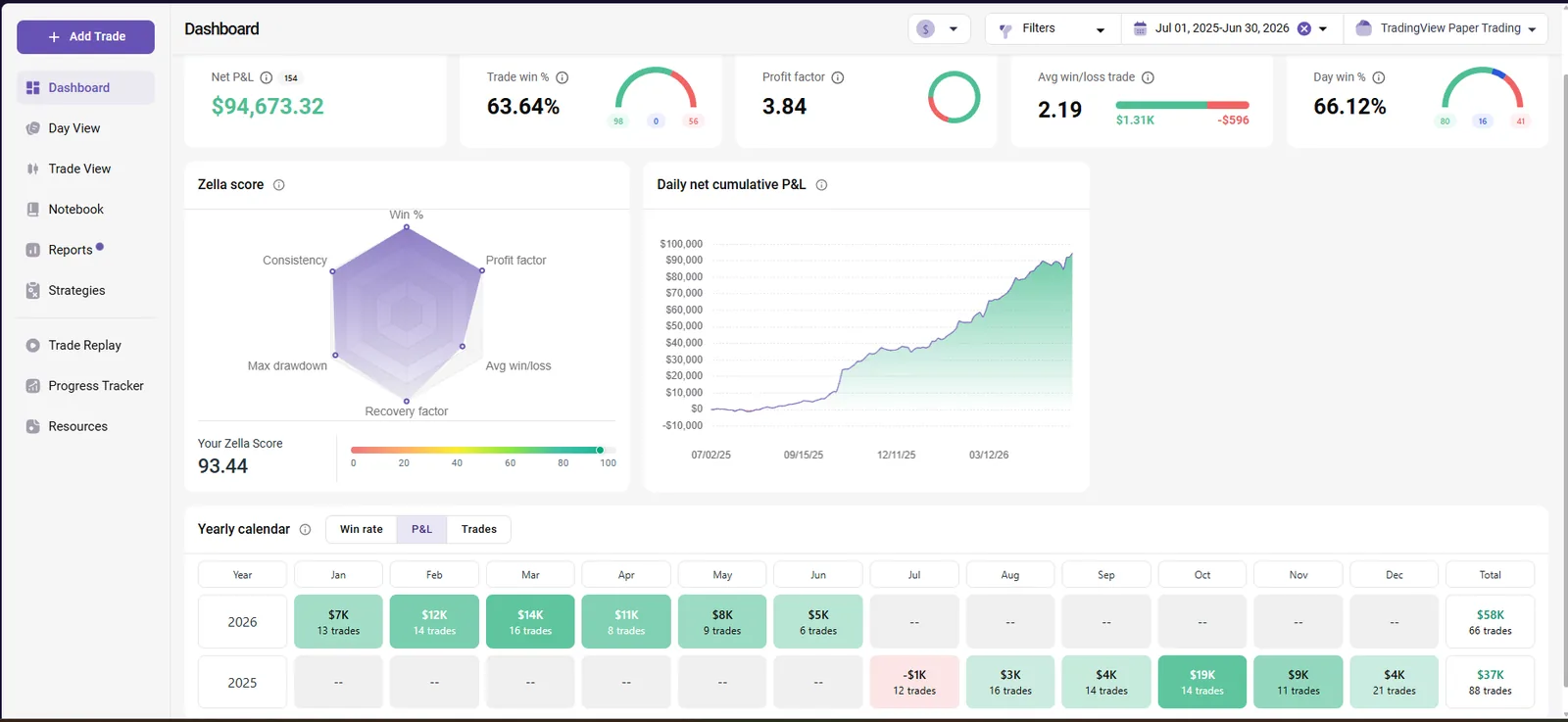Select the P&L calendar tab

pos(421,530)
